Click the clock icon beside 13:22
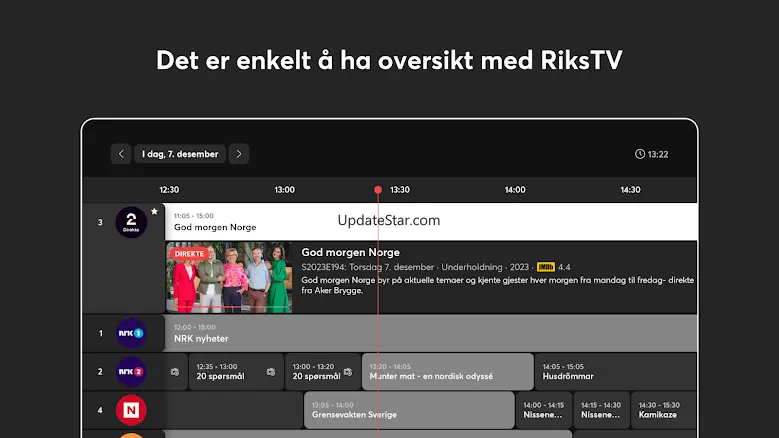Image resolution: width=779 pixels, height=438 pixels. pos(639,154)
